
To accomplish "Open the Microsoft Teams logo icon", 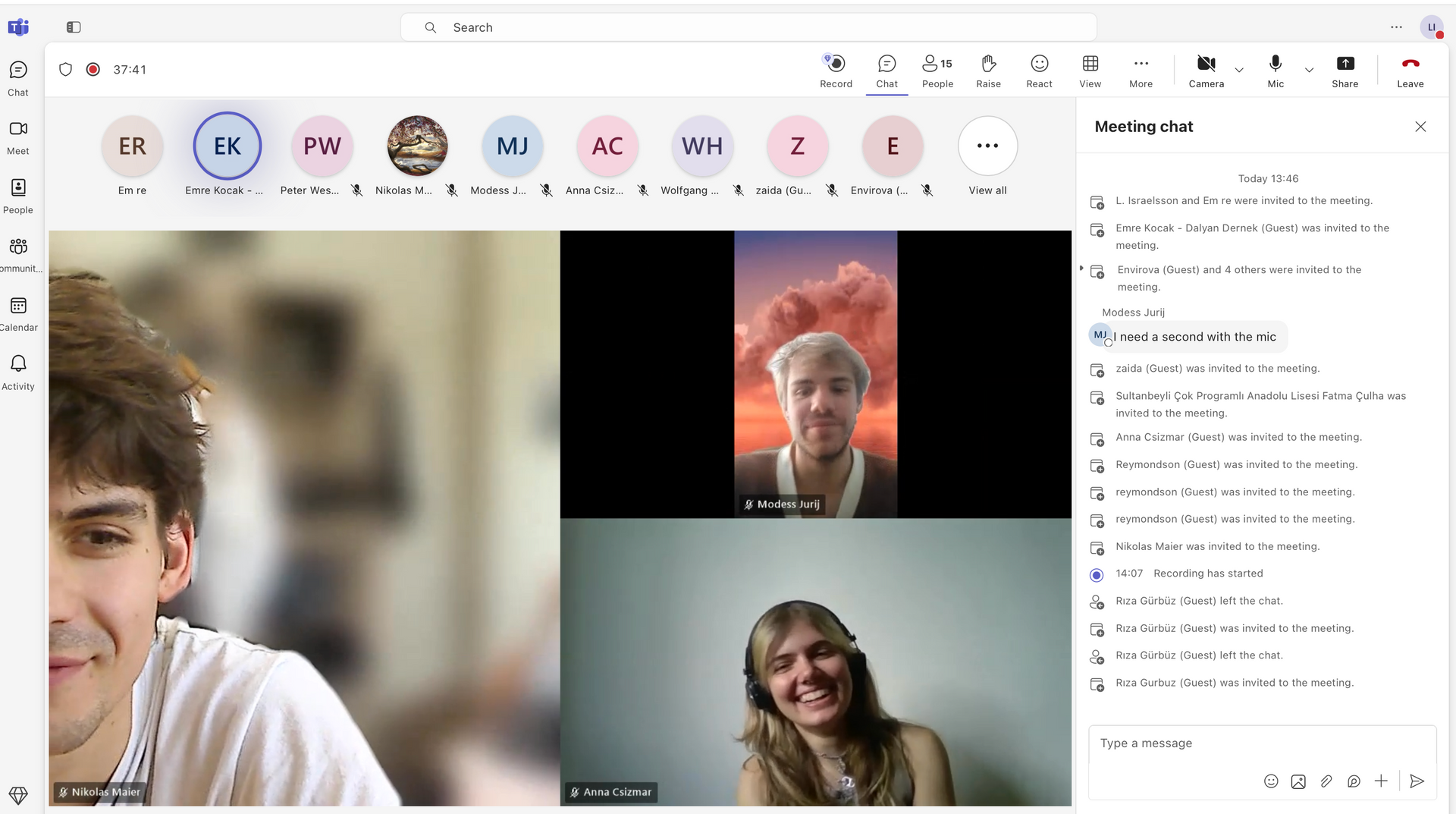I will click(x=18, y=27).
